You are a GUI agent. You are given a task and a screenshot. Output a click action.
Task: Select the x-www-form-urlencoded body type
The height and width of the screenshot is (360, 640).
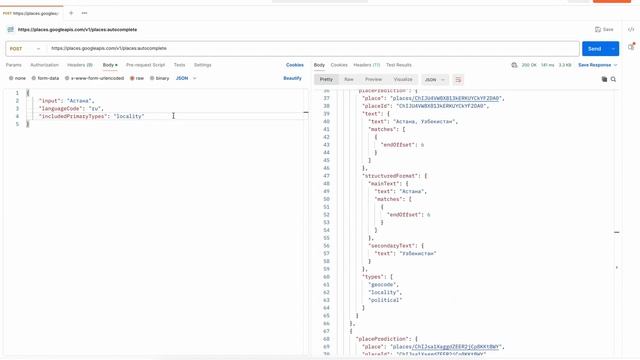tap(94, 78)
